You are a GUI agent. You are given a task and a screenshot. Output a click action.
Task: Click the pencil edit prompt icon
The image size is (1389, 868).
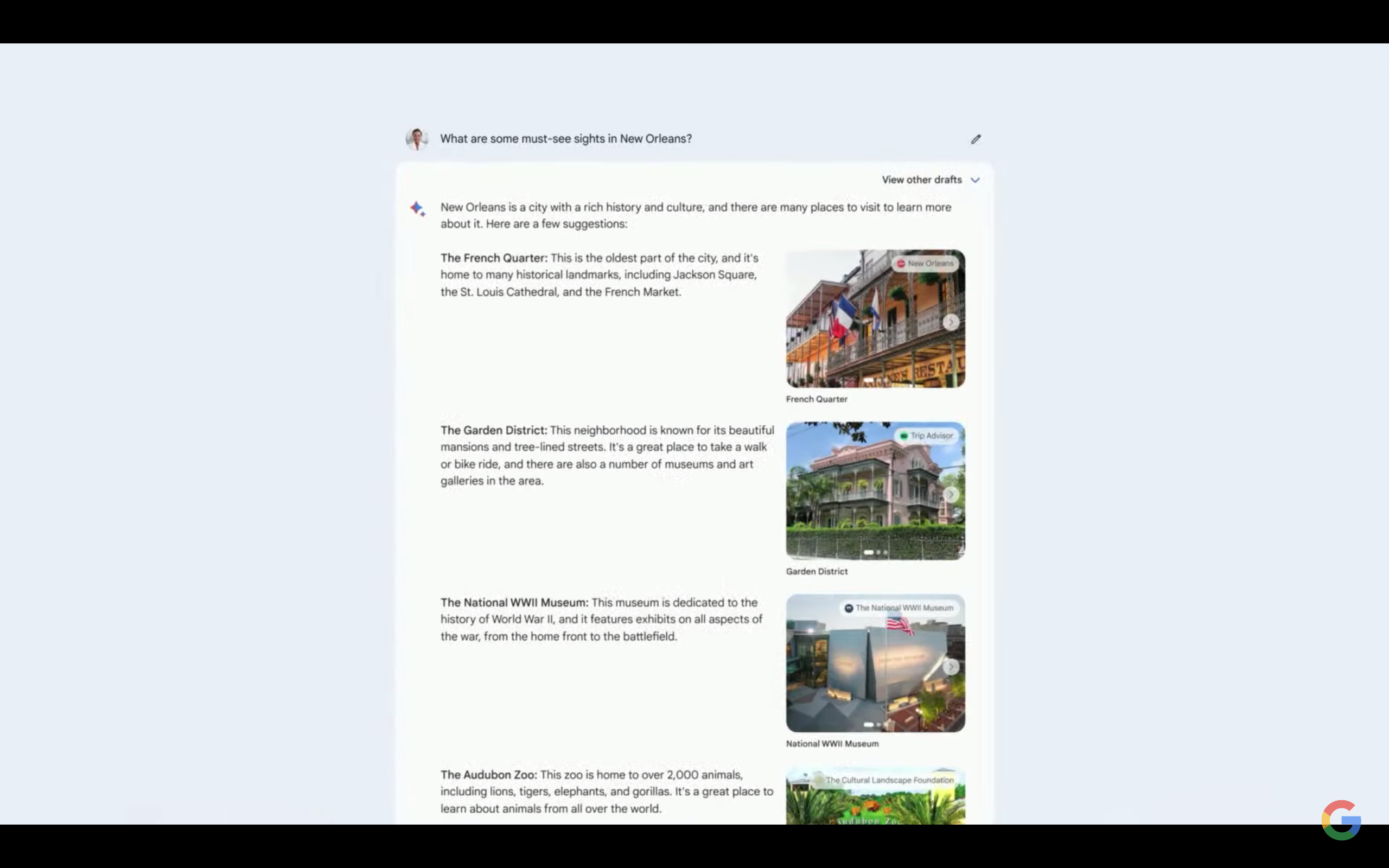pos(976,139)
